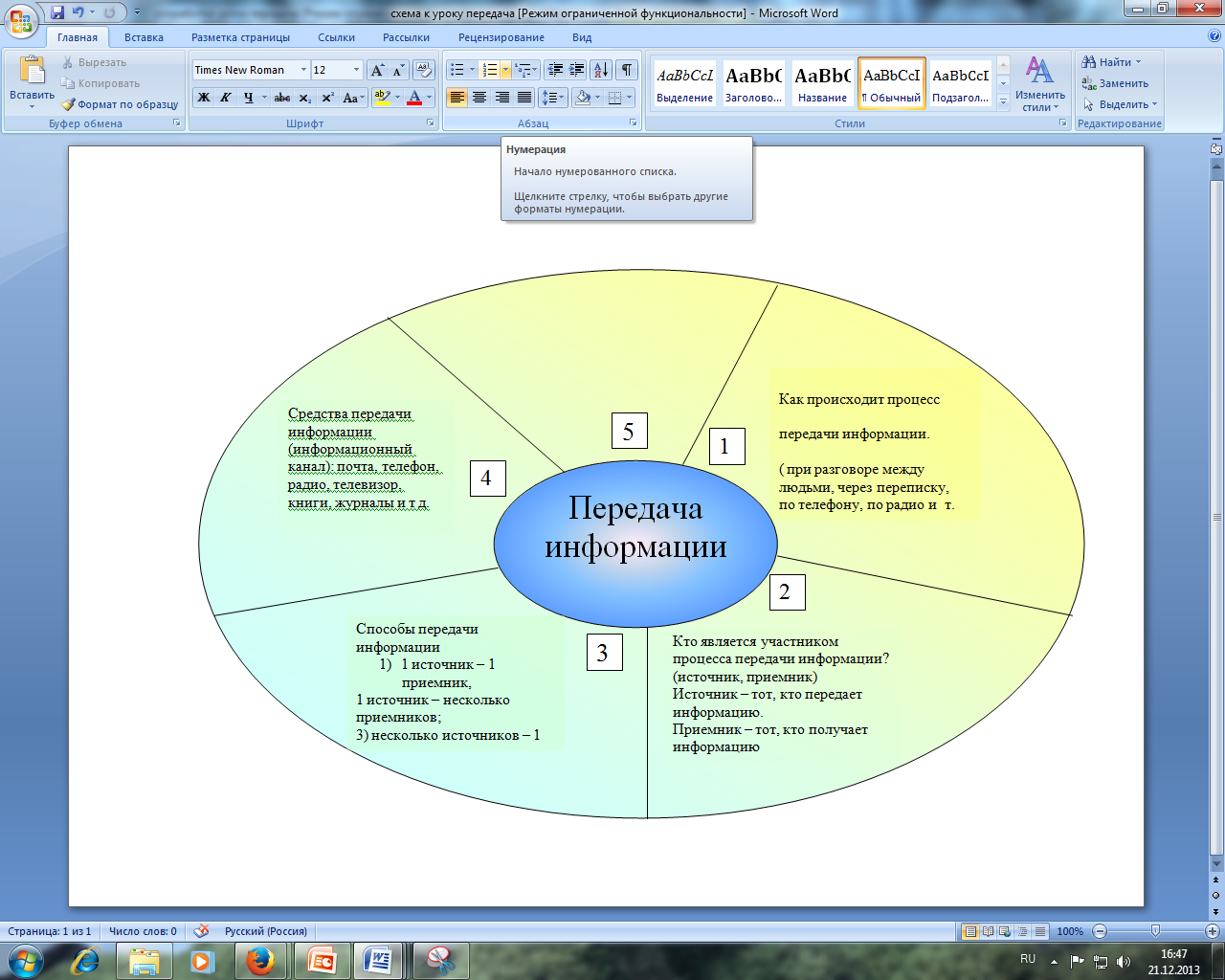Click Выделить (Select) button
This screenshot has height=980, width=1225.
[1119, 104]
